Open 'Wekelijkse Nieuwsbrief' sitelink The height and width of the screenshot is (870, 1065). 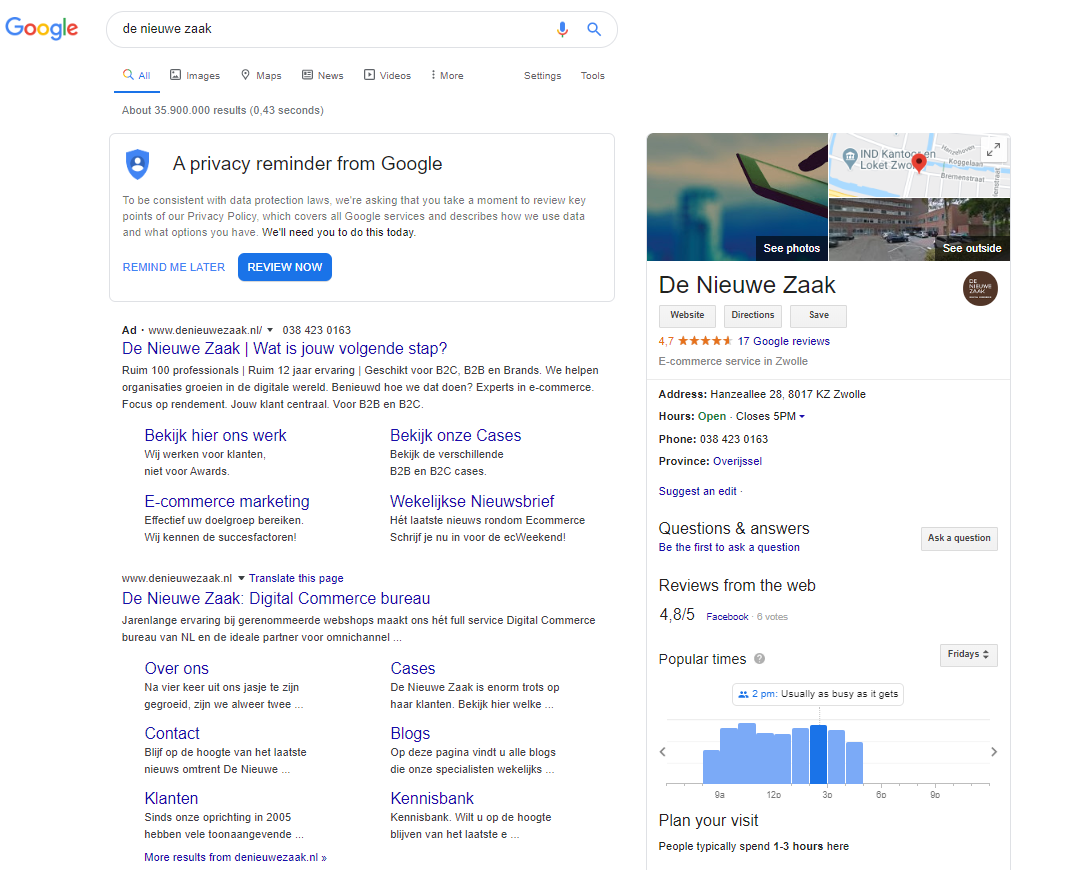pyautogui.click(x=472, y=501)
